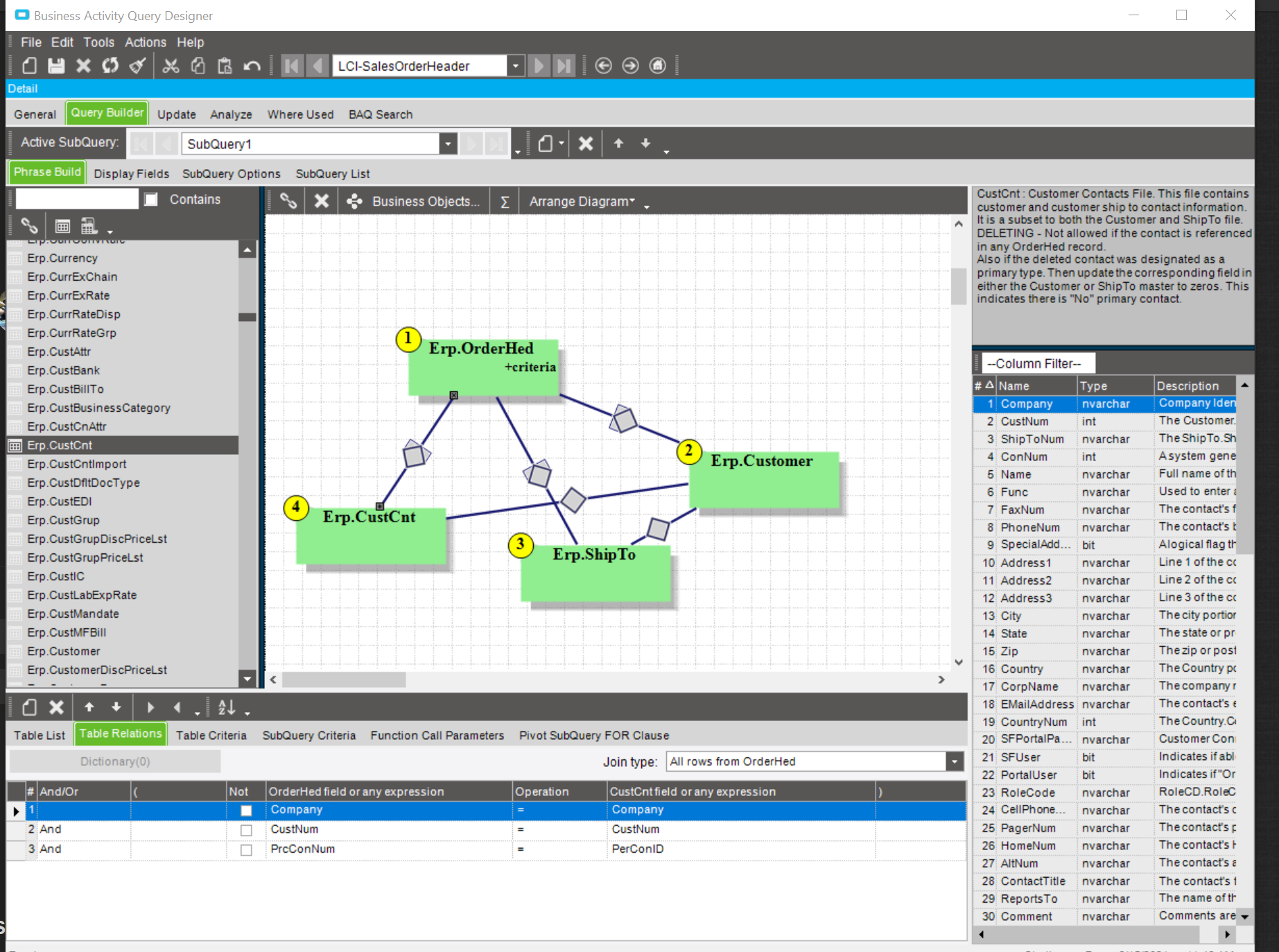Toggle Not checkbox for PrcConNum relation row
Screen dimensions: 1279x952
[246, 850]
